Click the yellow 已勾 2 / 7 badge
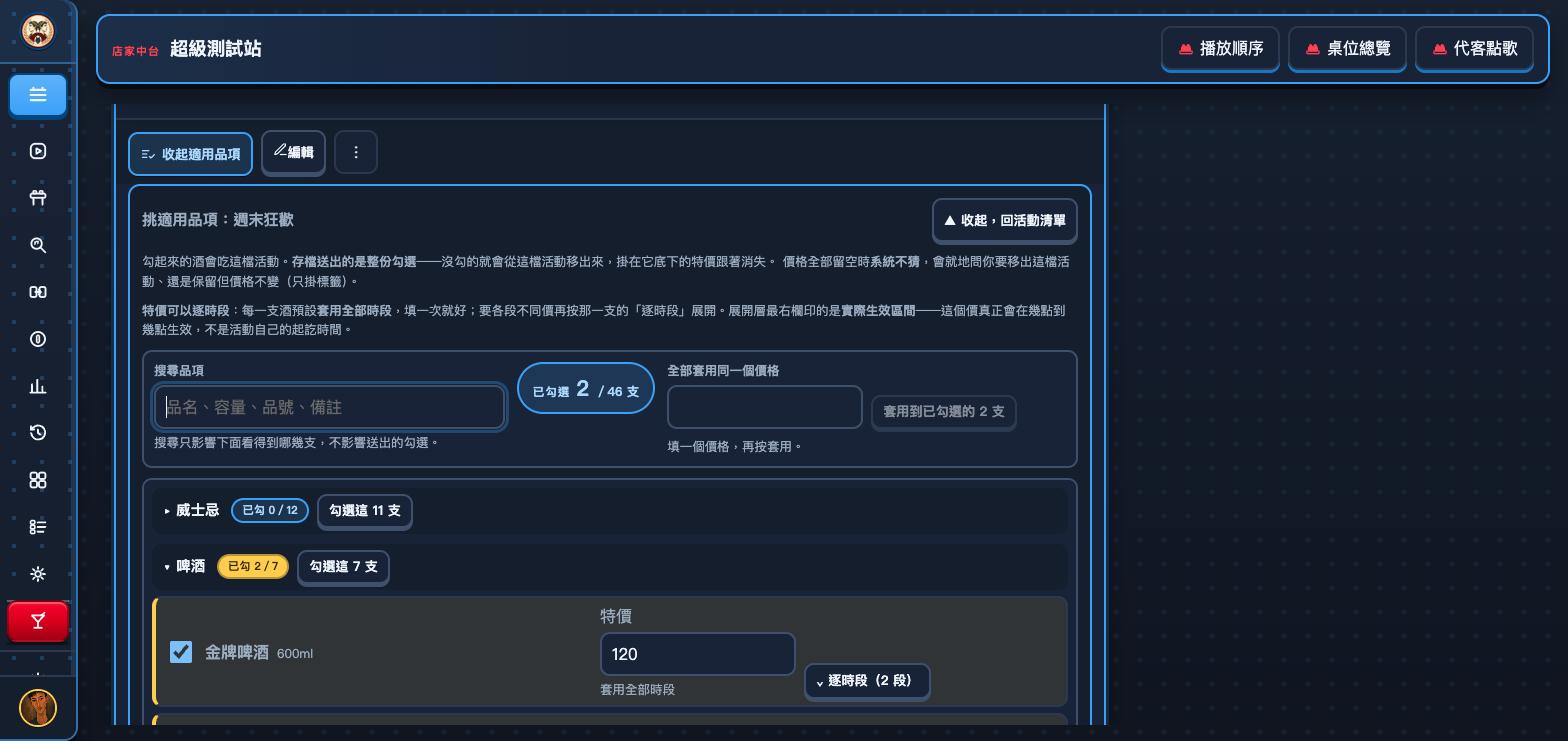 253,566
